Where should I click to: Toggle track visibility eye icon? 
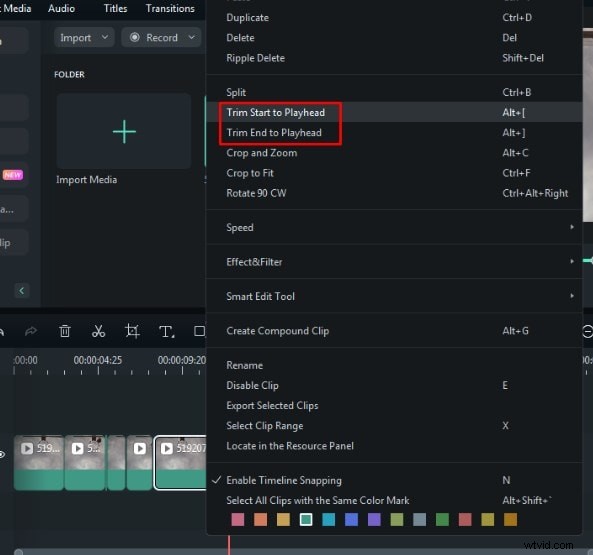pos(2,454)
